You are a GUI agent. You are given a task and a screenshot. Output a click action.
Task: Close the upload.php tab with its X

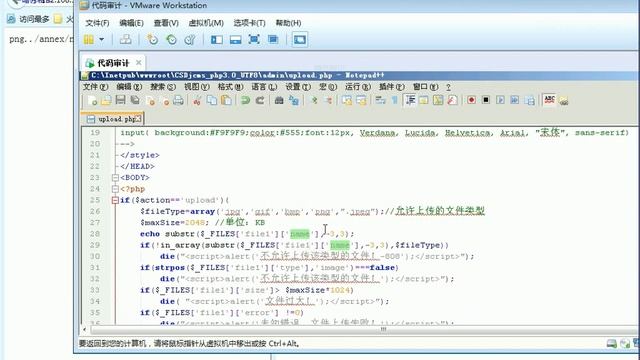[x=138, y=118]
